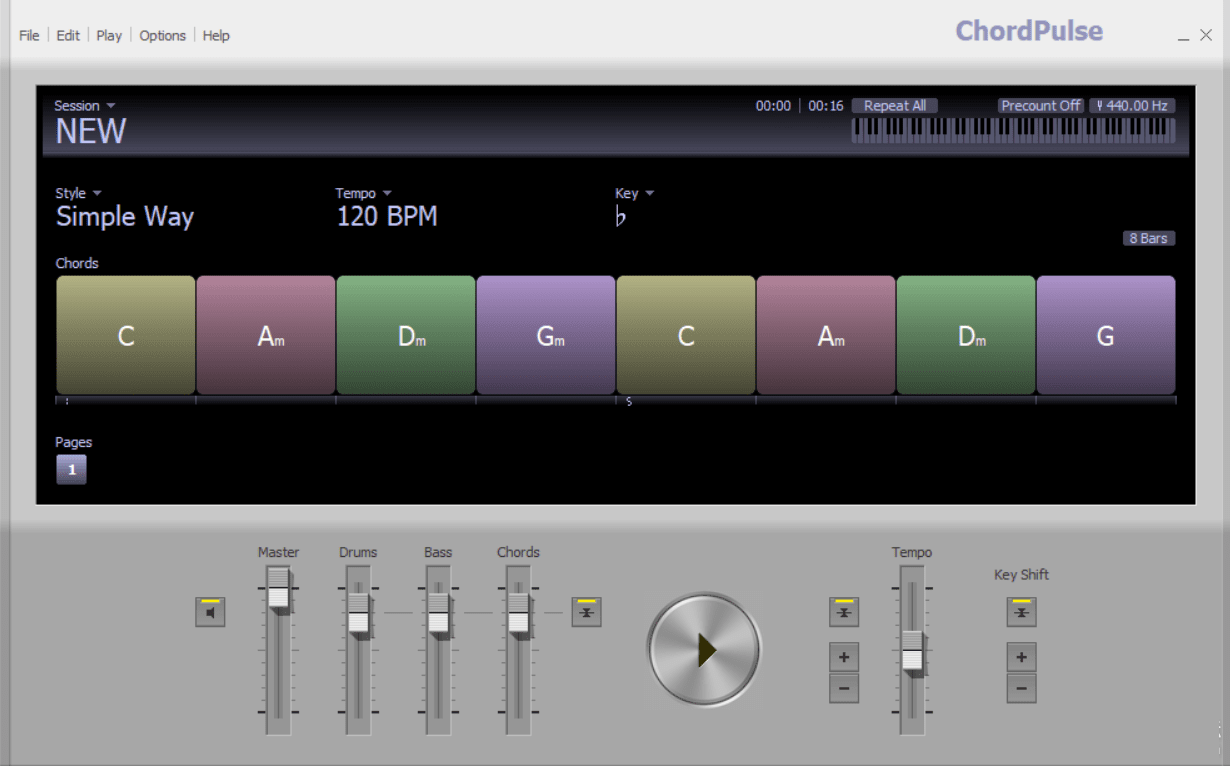Toggle Repeat All mode

click(x=894, y=105)
